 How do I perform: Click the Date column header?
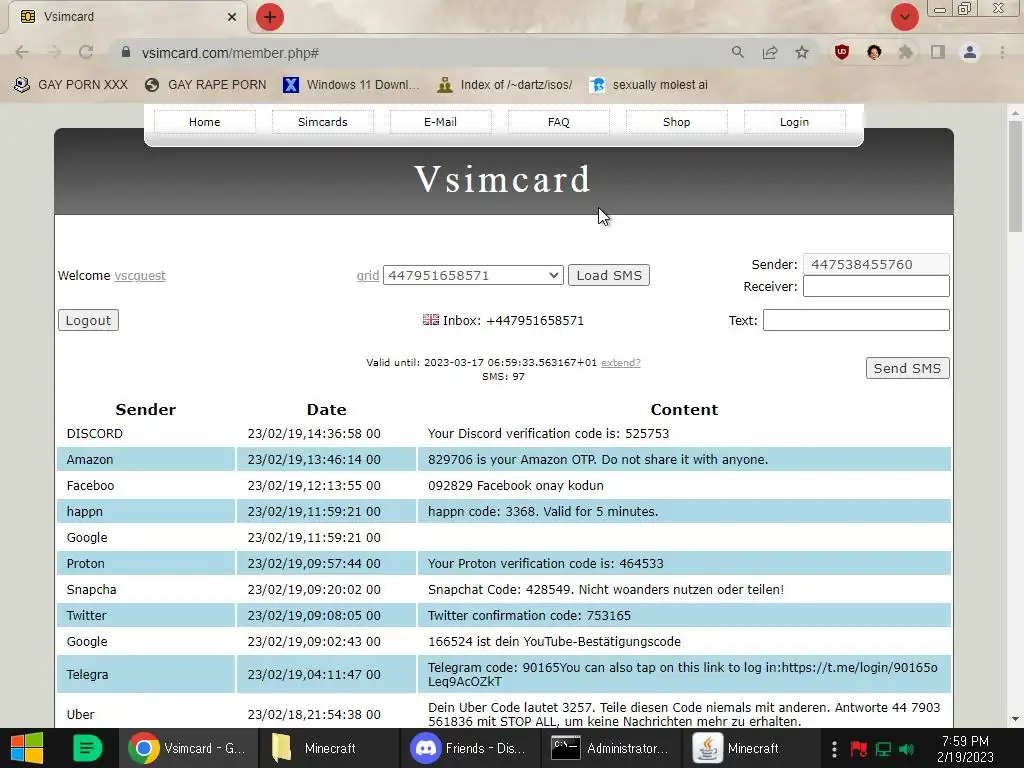(x=327, y=409)
